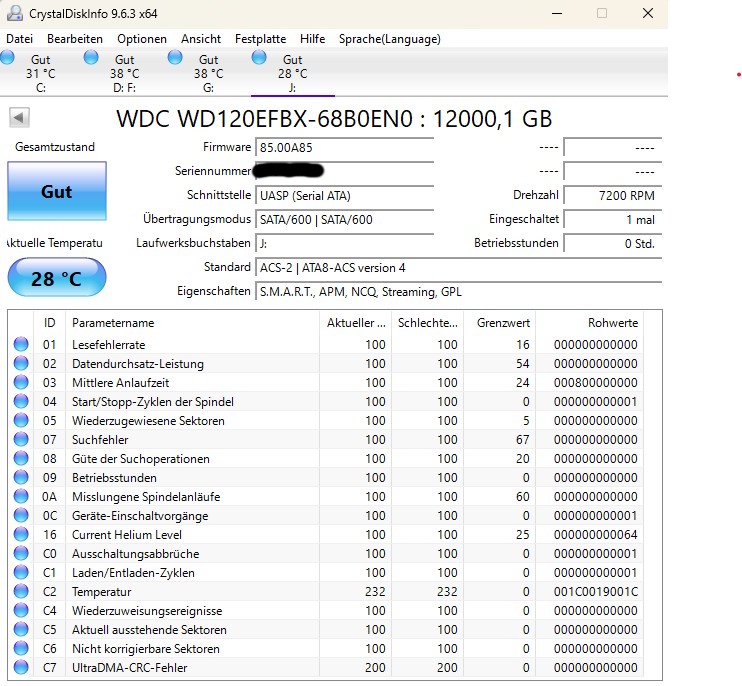Click status orb for Datendurchsatz-Leistung row
Image resolution: width=742 pixels, height=686 pixels.
21,363
